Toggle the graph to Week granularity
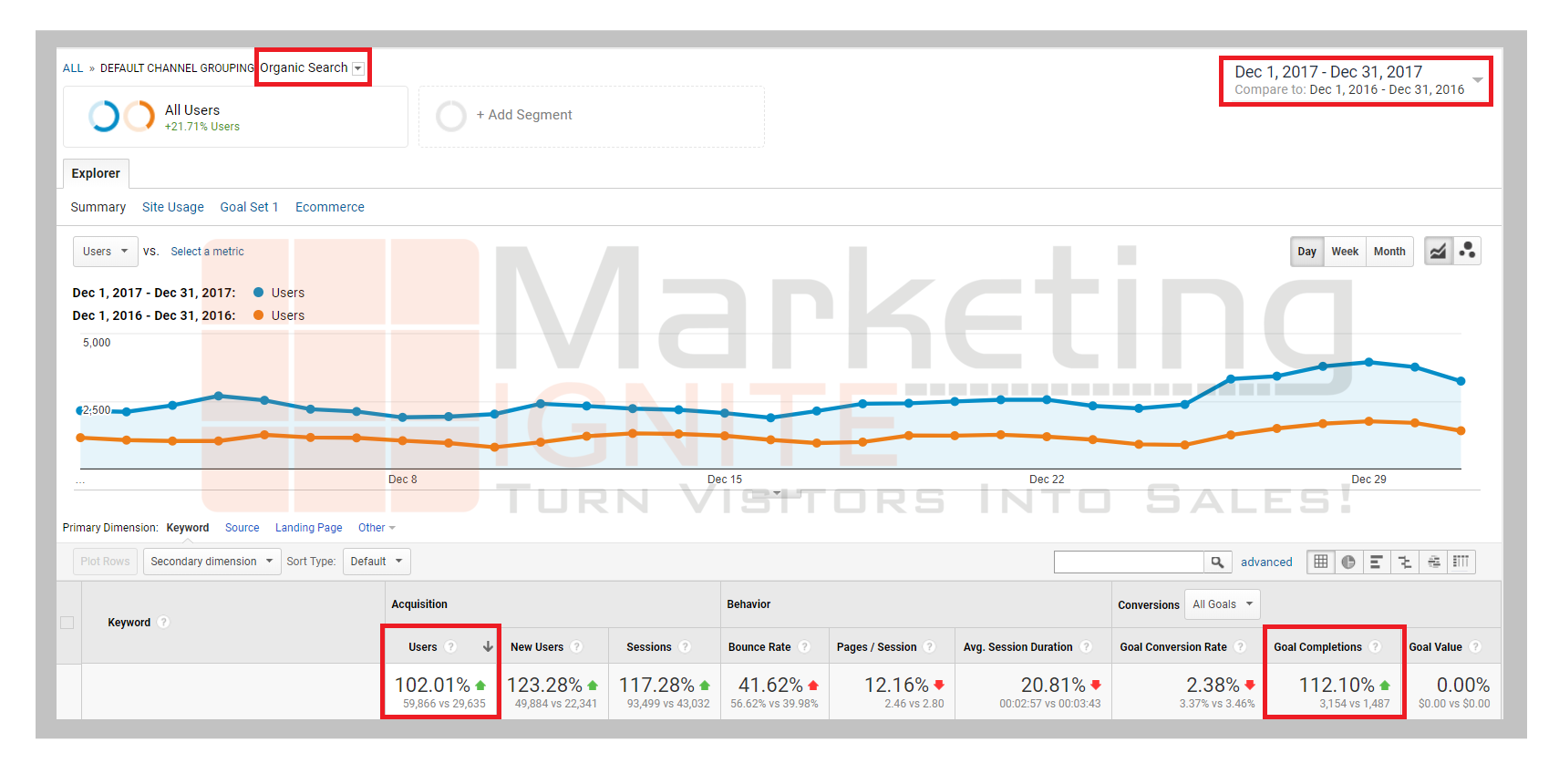This screenshot has height=784, width=1559. pyautogui.click(x=1344, y=252)
